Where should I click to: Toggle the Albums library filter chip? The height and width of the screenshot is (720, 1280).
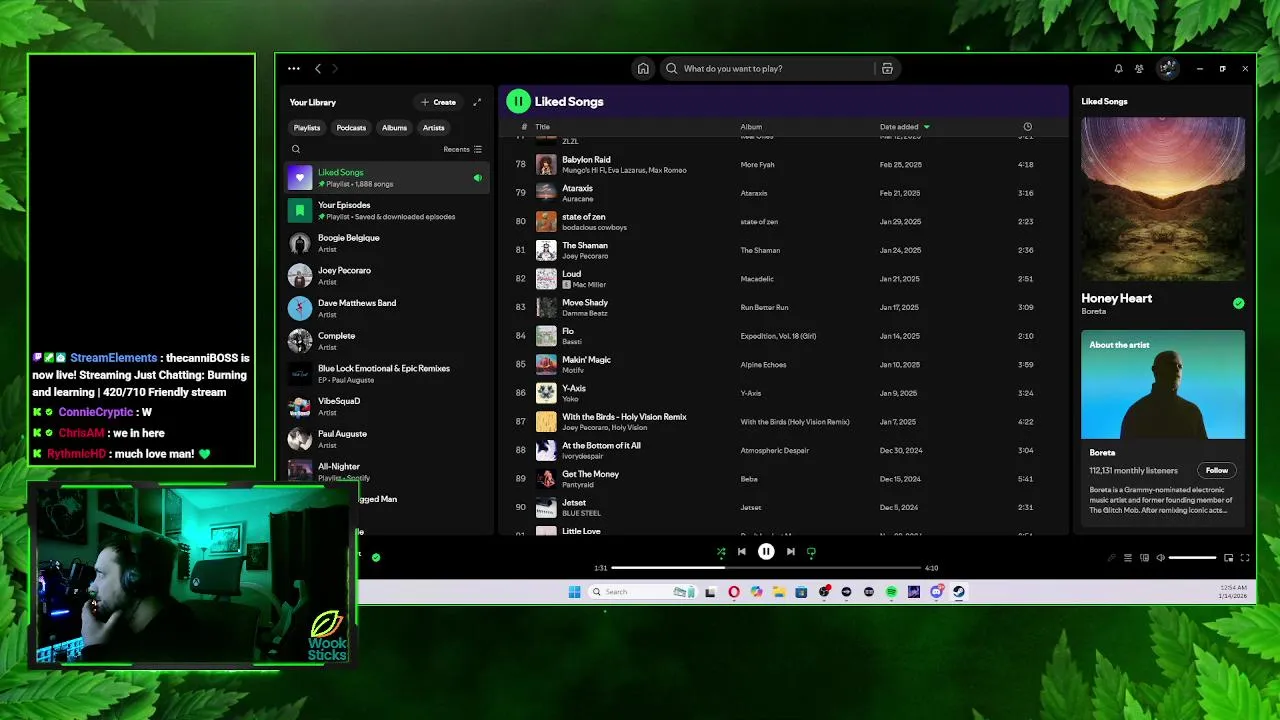pyautogui.click(x=394, y=128)
